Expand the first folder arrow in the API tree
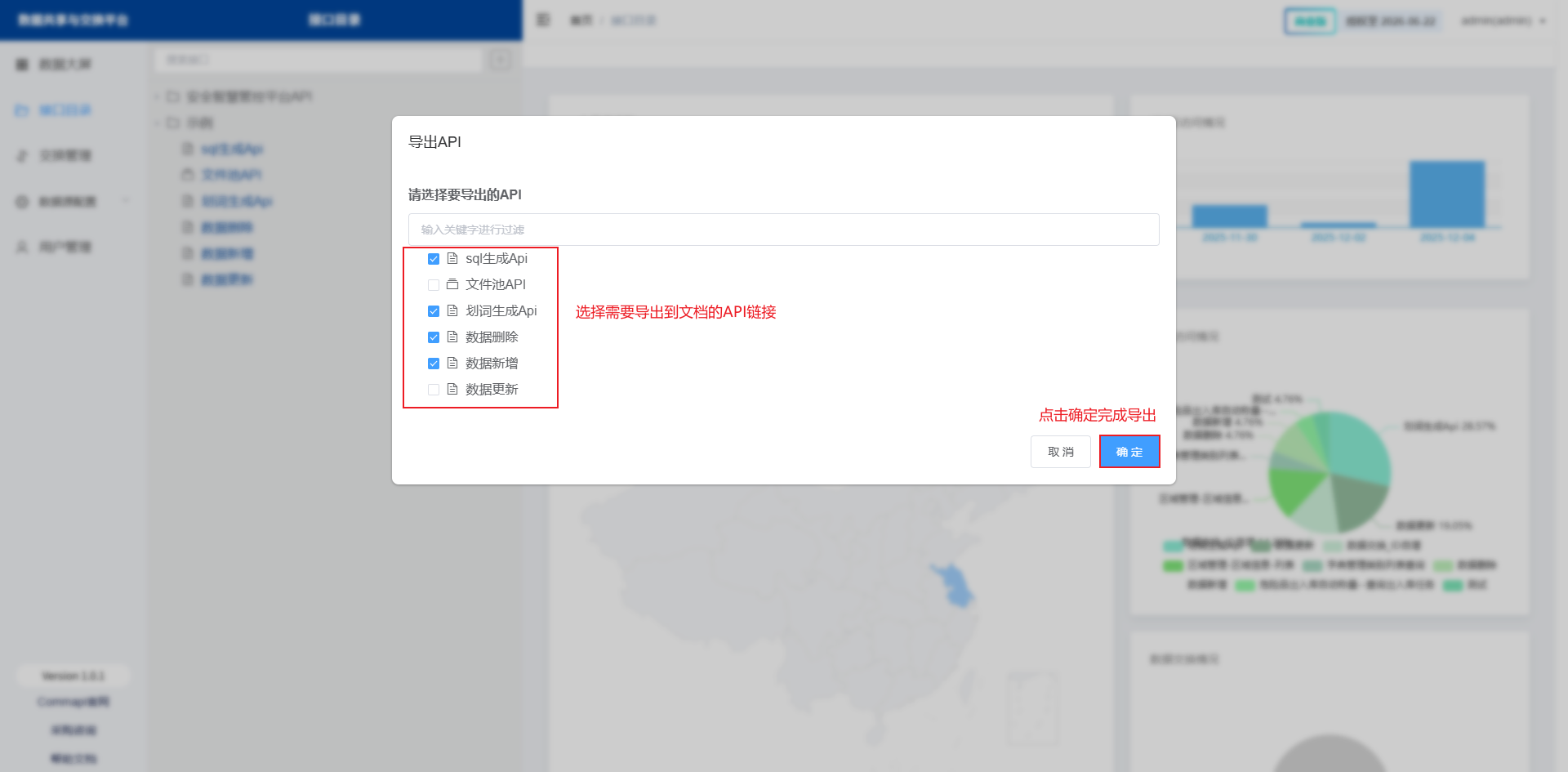This screenshot has height=772, width=1568. click(157, 97)
